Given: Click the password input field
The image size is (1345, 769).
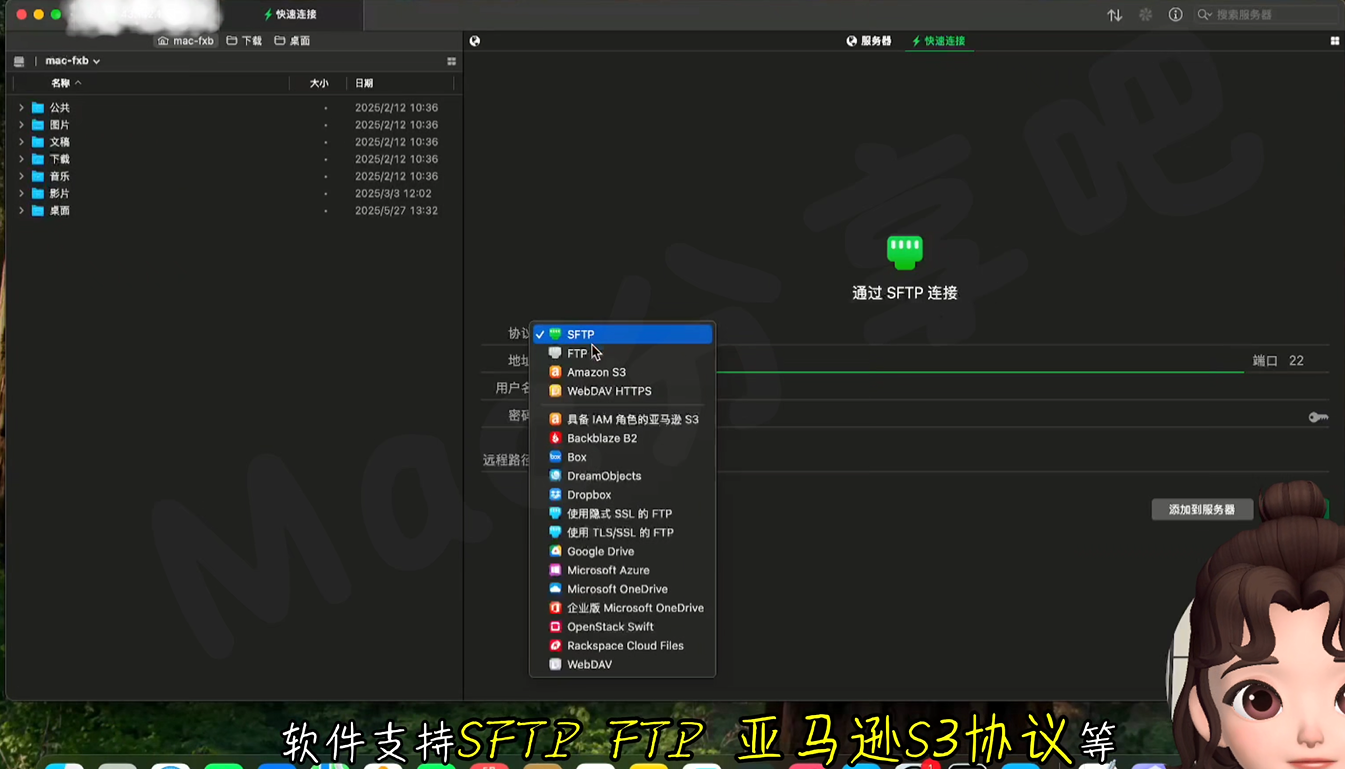Looking at the screenshot, I should click(x=1010, y=417).
